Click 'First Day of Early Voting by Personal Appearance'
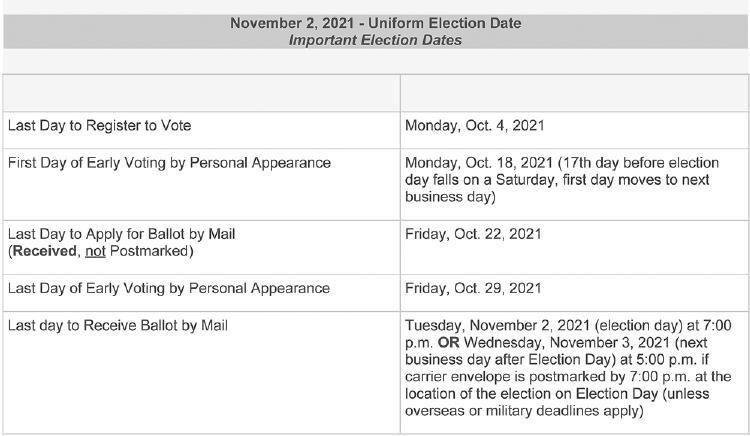The image size is (750, 436). click(x=169, y=163)
